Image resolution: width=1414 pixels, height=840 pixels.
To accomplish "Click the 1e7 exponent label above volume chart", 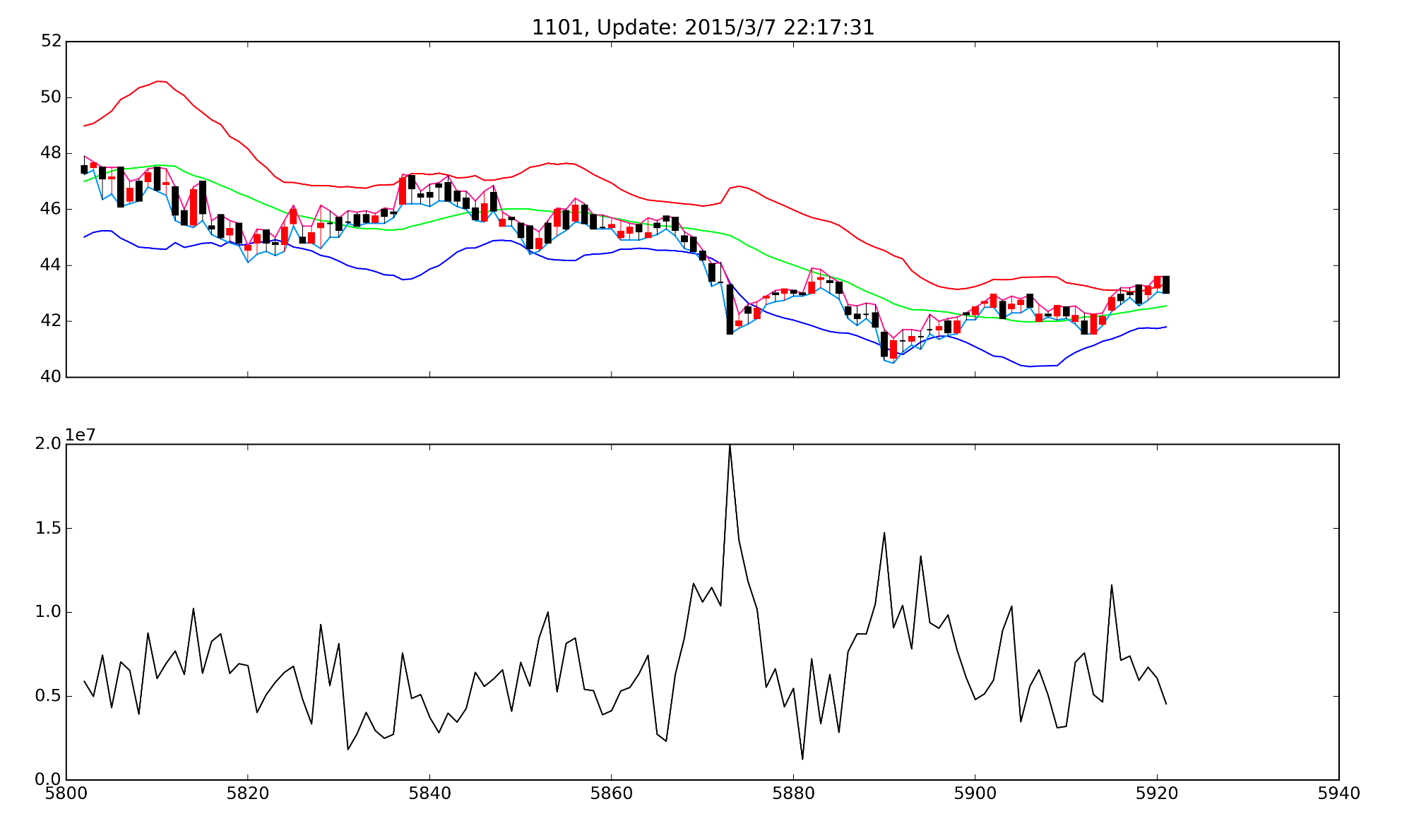I will pos(81,435).
